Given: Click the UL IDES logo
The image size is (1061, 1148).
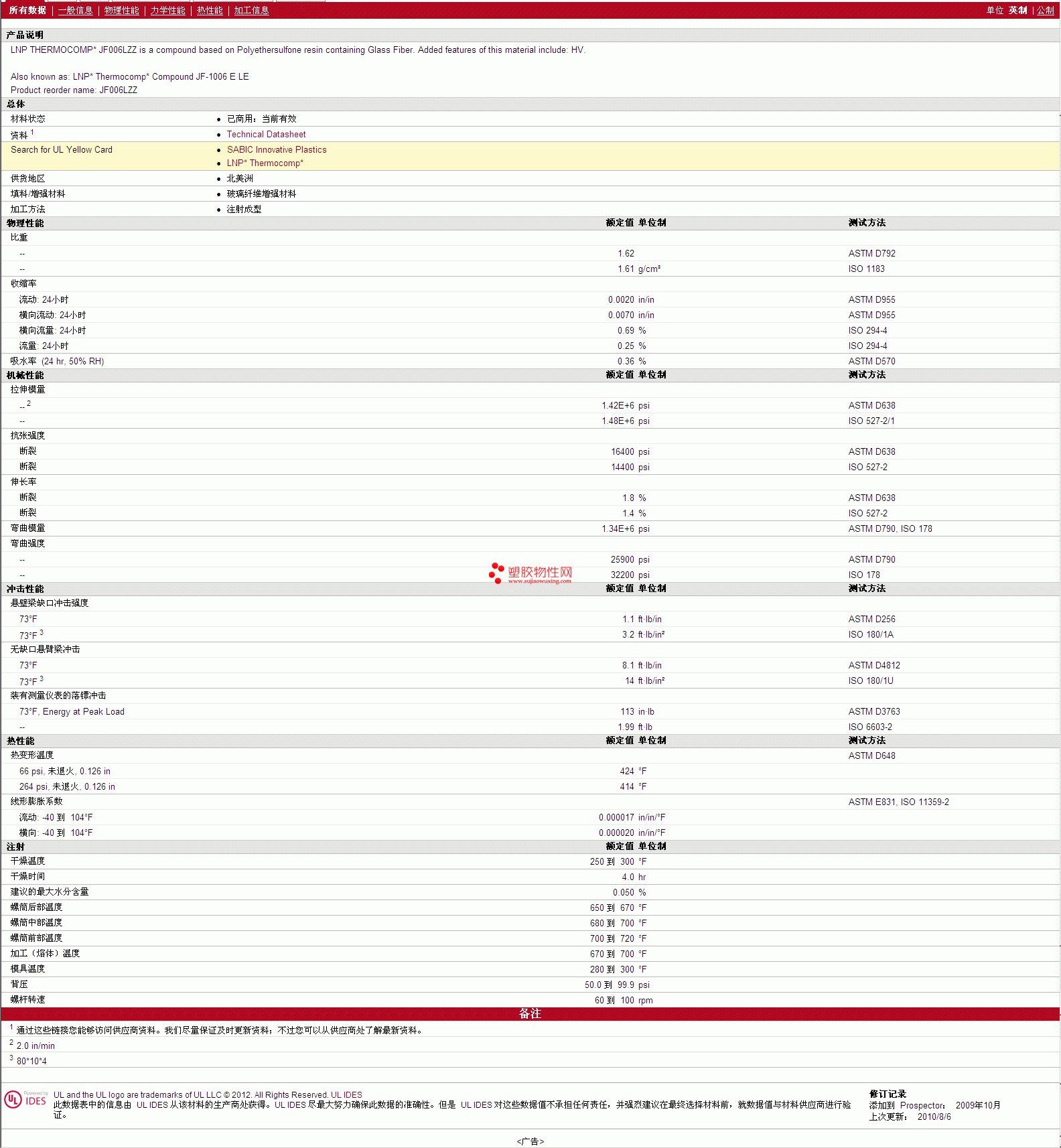Looking at the screenshot, I should pos(25,1100).
